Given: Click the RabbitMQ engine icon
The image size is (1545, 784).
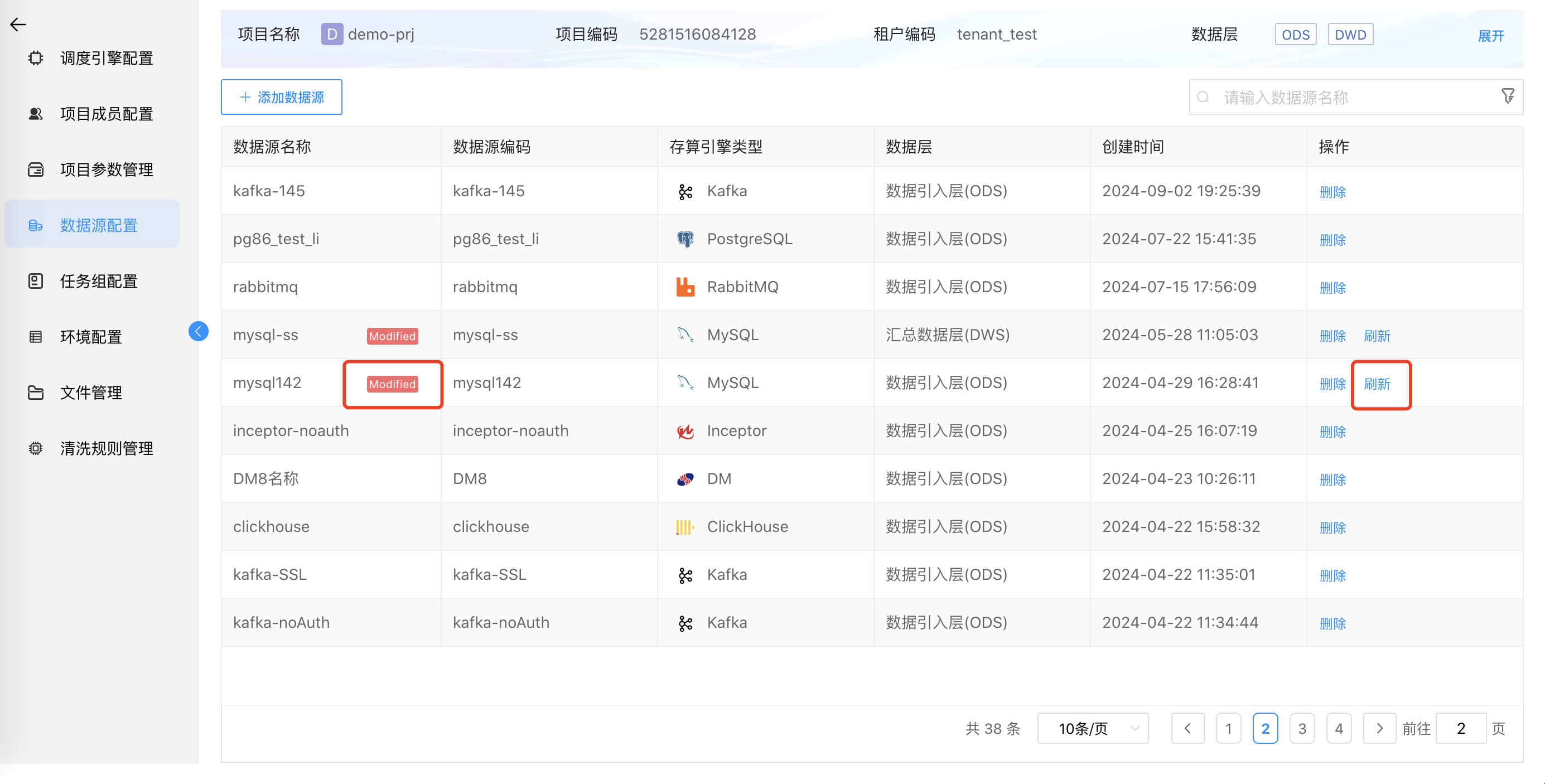Looking at the screenshot, I should tap(685, 287).
